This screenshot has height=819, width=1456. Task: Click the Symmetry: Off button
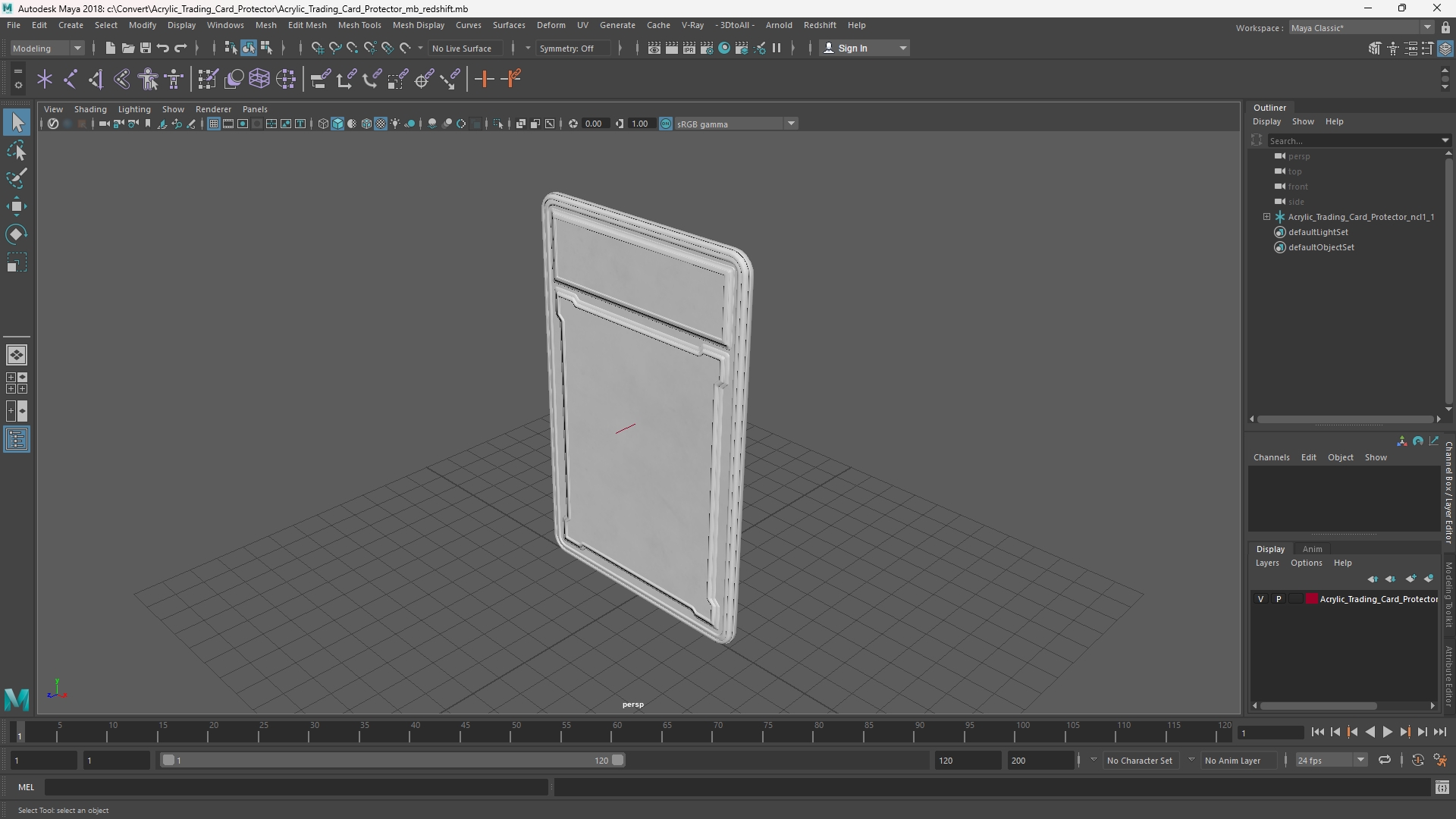573,48
